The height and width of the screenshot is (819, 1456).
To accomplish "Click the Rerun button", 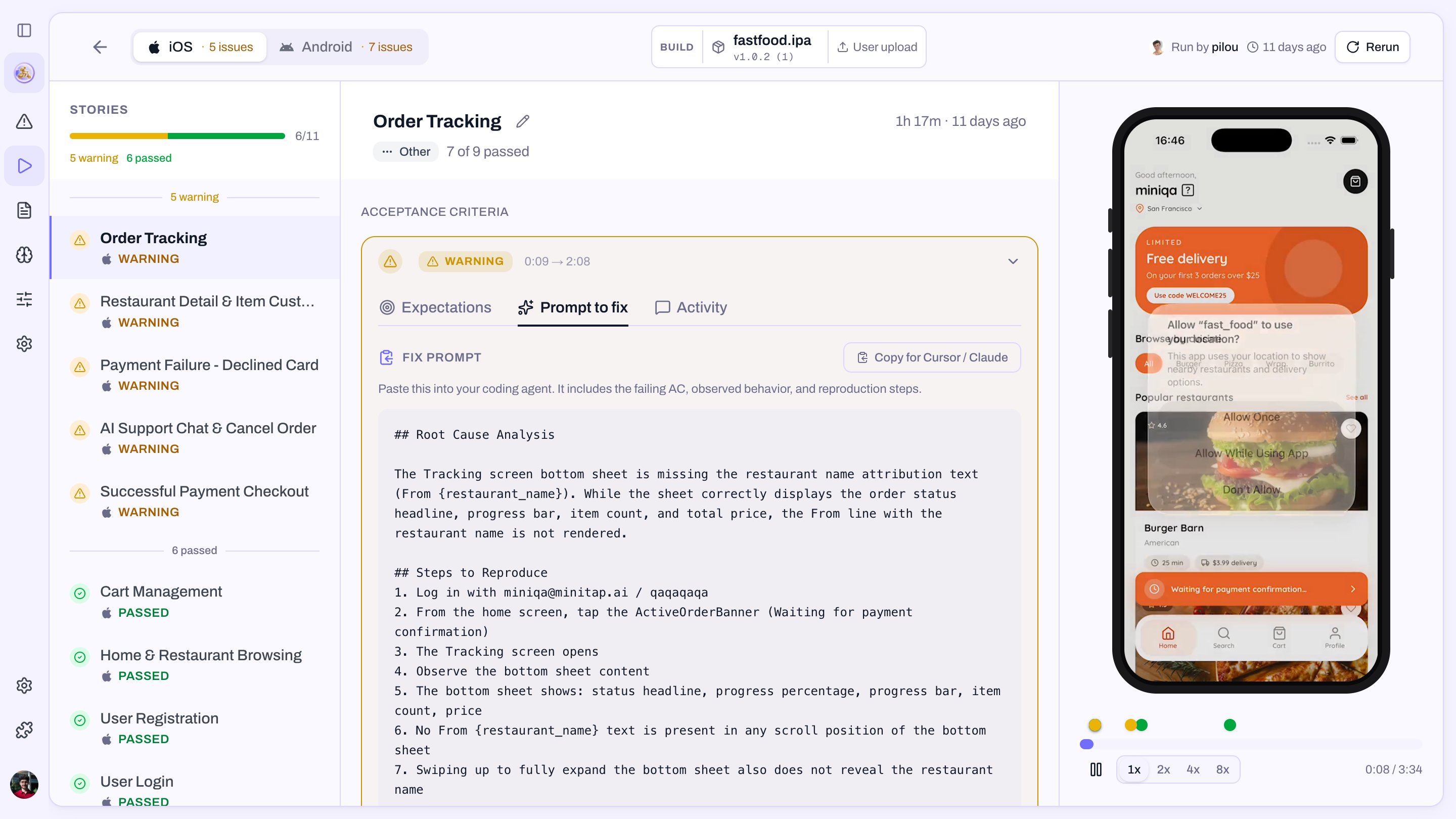I will [x=1373, y=47].
